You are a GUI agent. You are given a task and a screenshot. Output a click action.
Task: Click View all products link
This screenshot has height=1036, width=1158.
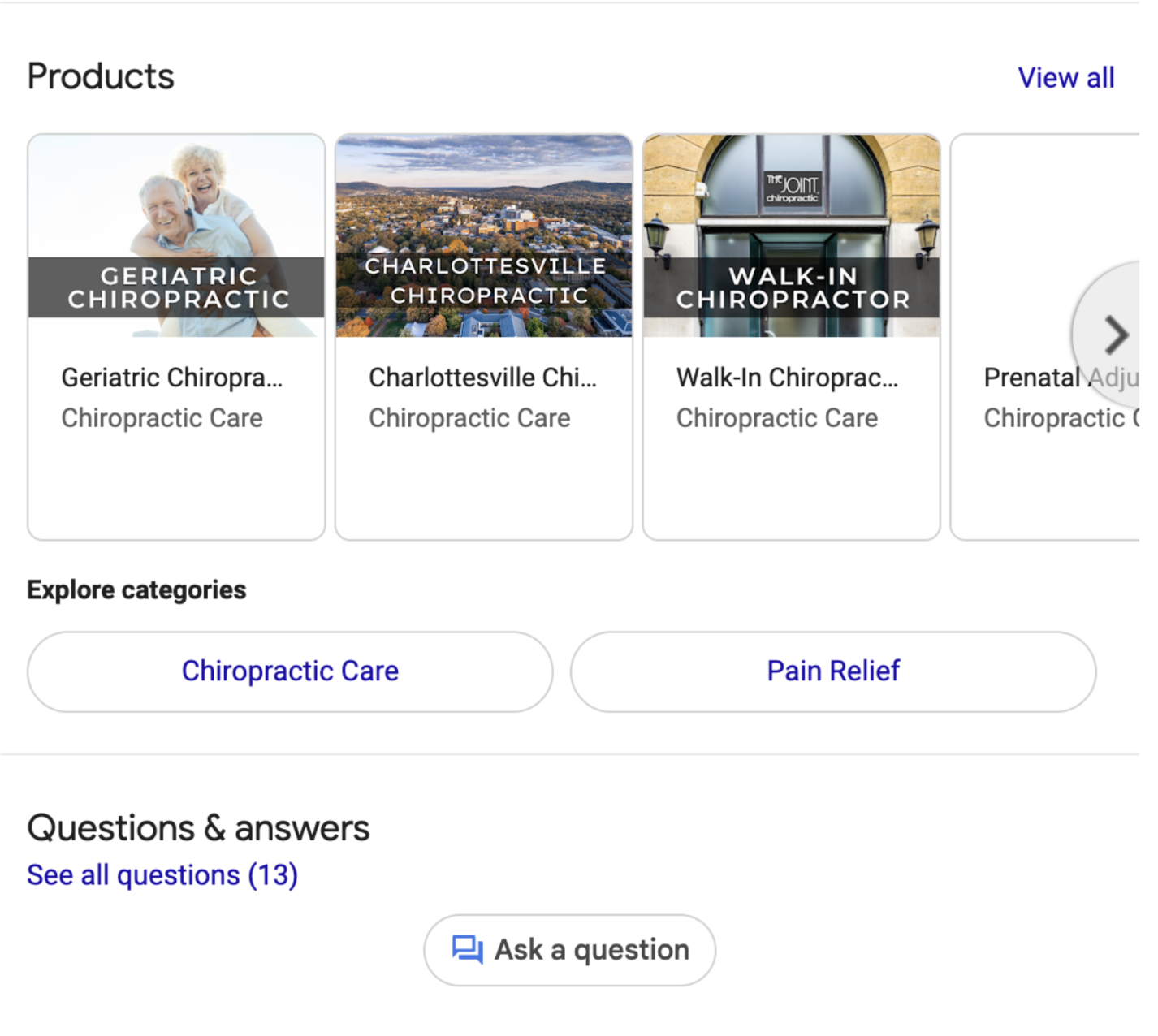coord(1065,78)
